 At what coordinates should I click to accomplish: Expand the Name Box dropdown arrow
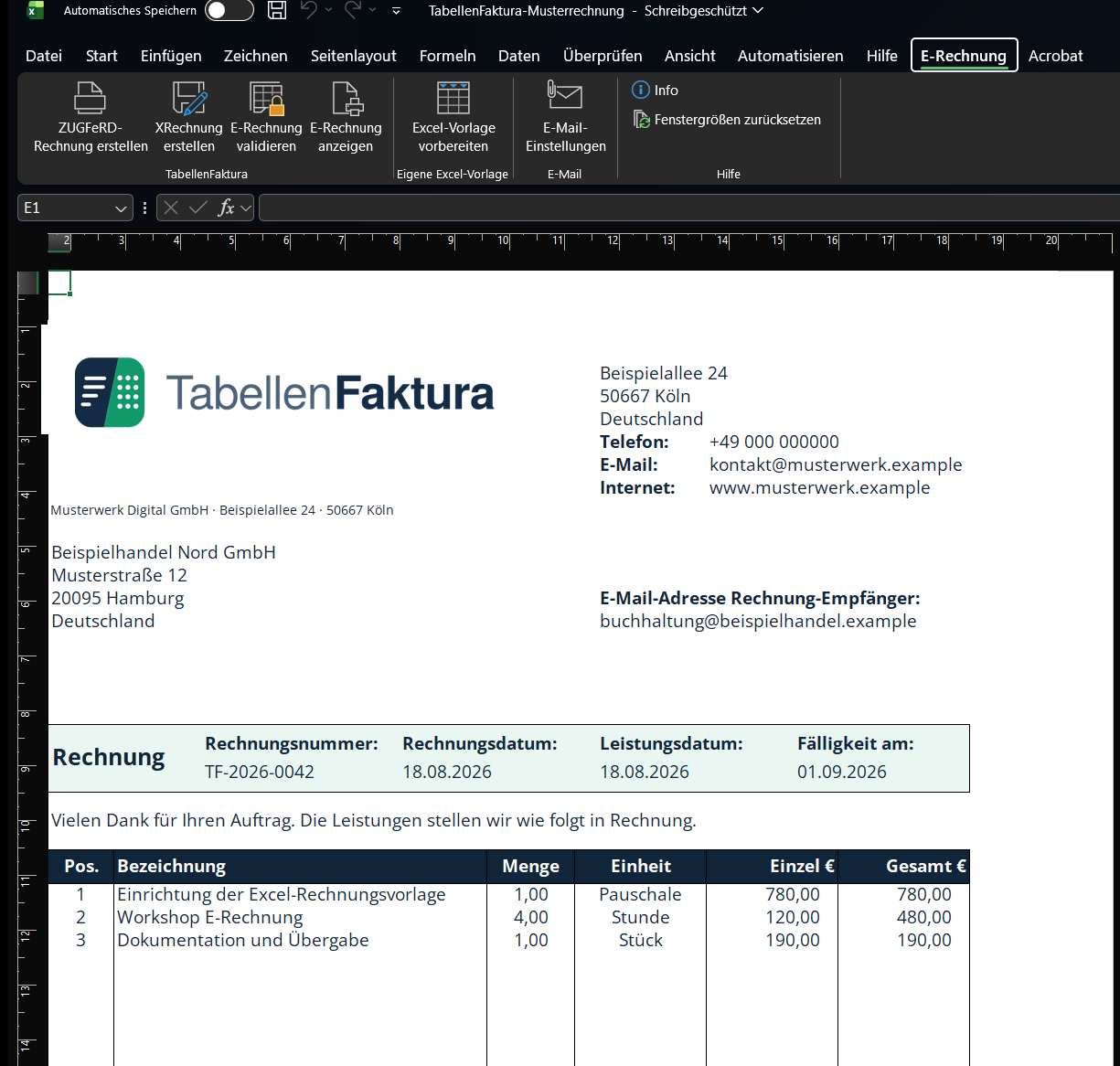(122, 208)
